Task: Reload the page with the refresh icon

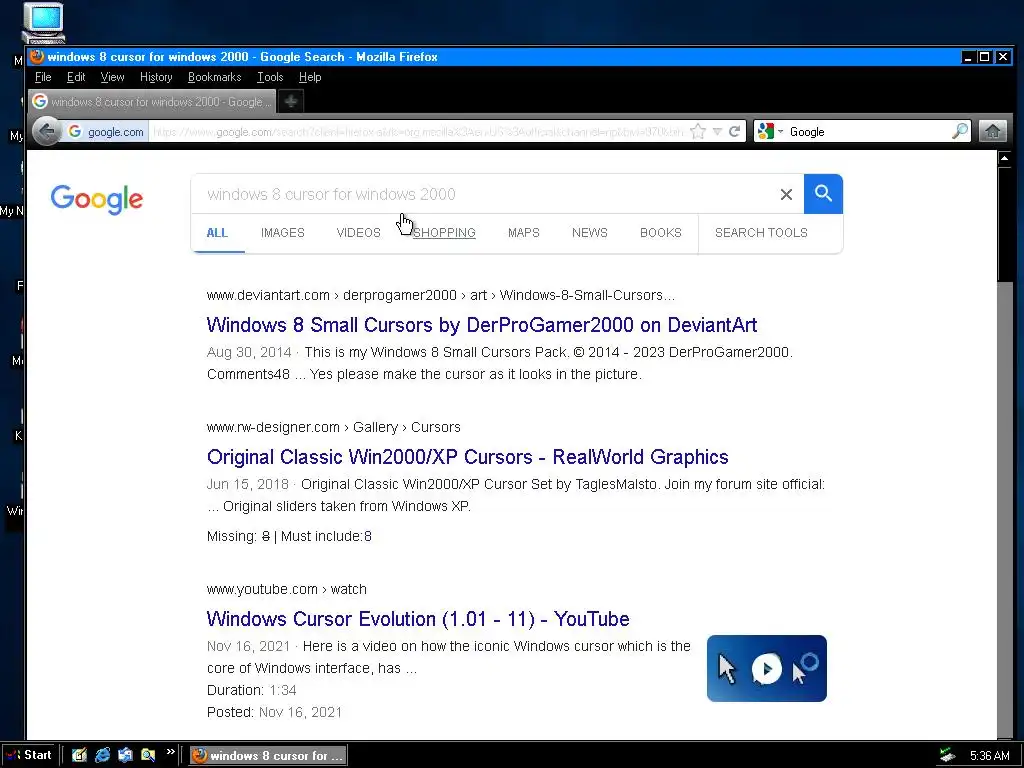Action: point(735,131)
